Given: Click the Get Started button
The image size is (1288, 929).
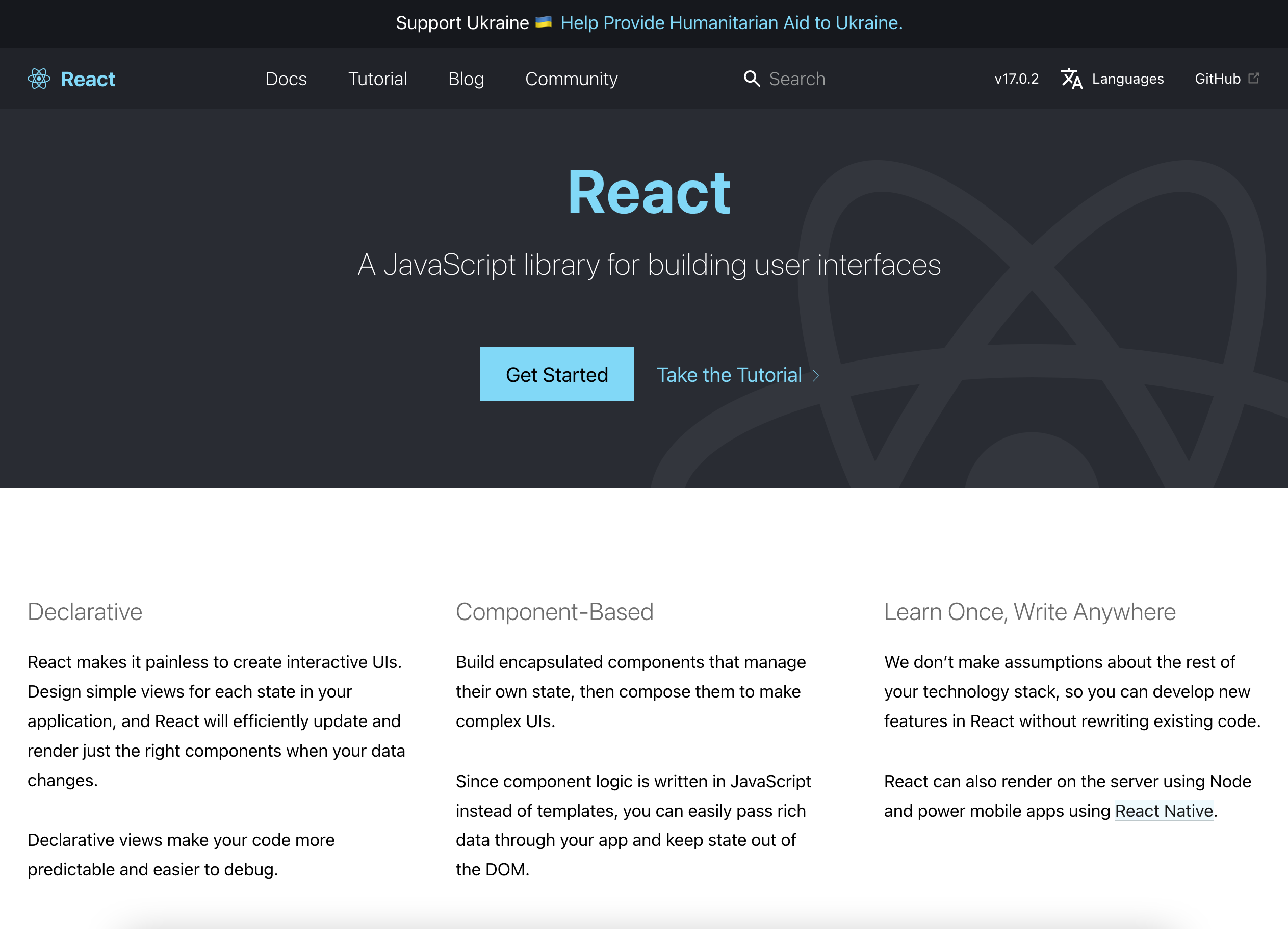Looking at the screenshot, I should (x=556, y=374).
